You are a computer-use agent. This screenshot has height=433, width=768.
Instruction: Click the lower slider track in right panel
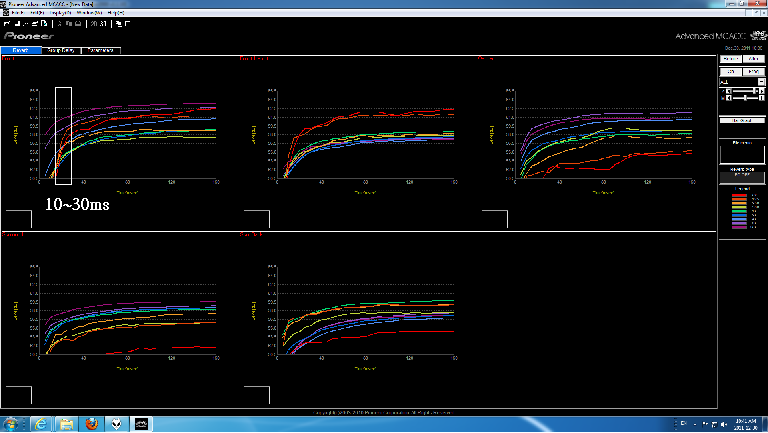pos(745,98)
